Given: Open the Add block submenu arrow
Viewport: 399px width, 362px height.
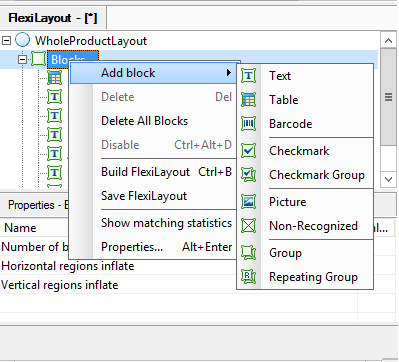Looking at the screenshot, I should pos(229,73).
